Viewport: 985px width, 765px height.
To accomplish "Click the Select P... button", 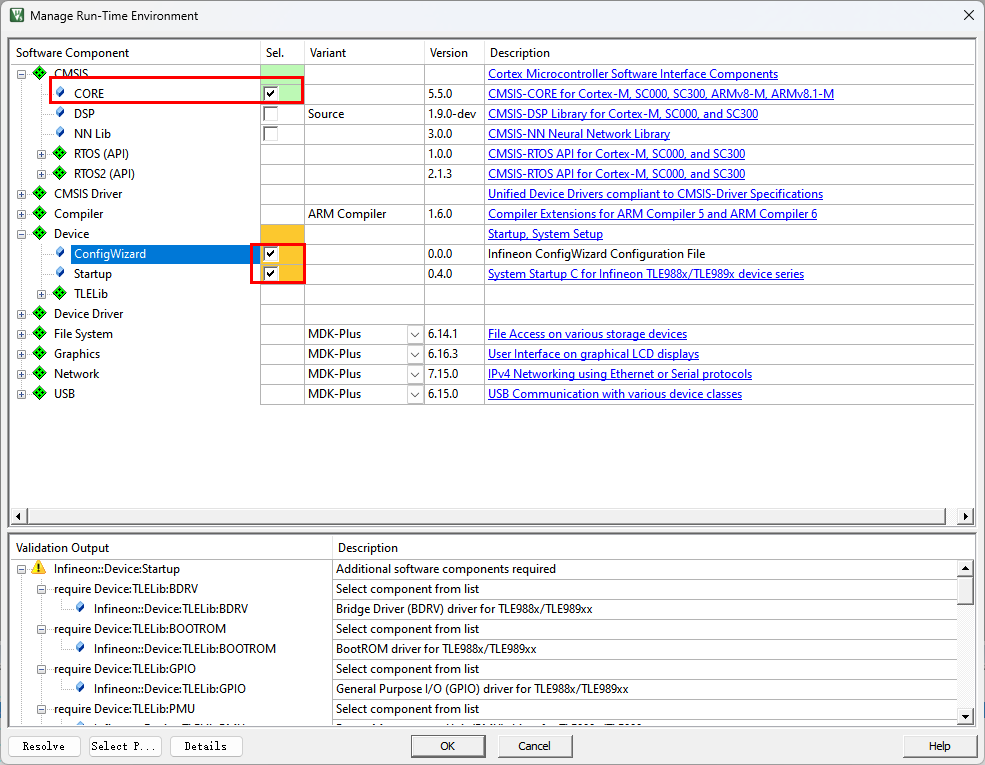I will point(125,746).
